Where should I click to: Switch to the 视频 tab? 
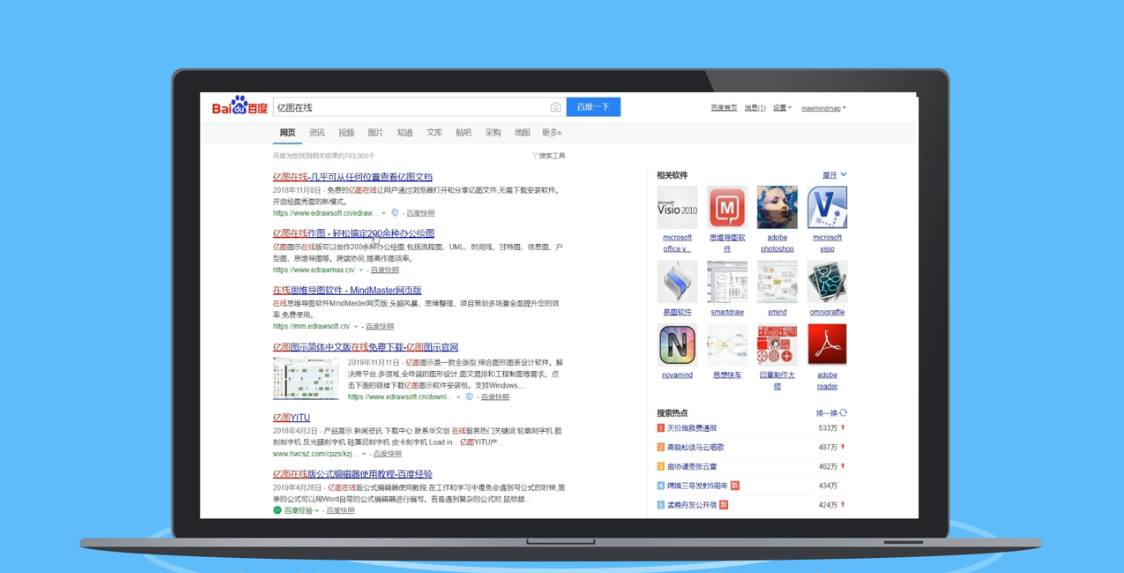pos(346,133)
